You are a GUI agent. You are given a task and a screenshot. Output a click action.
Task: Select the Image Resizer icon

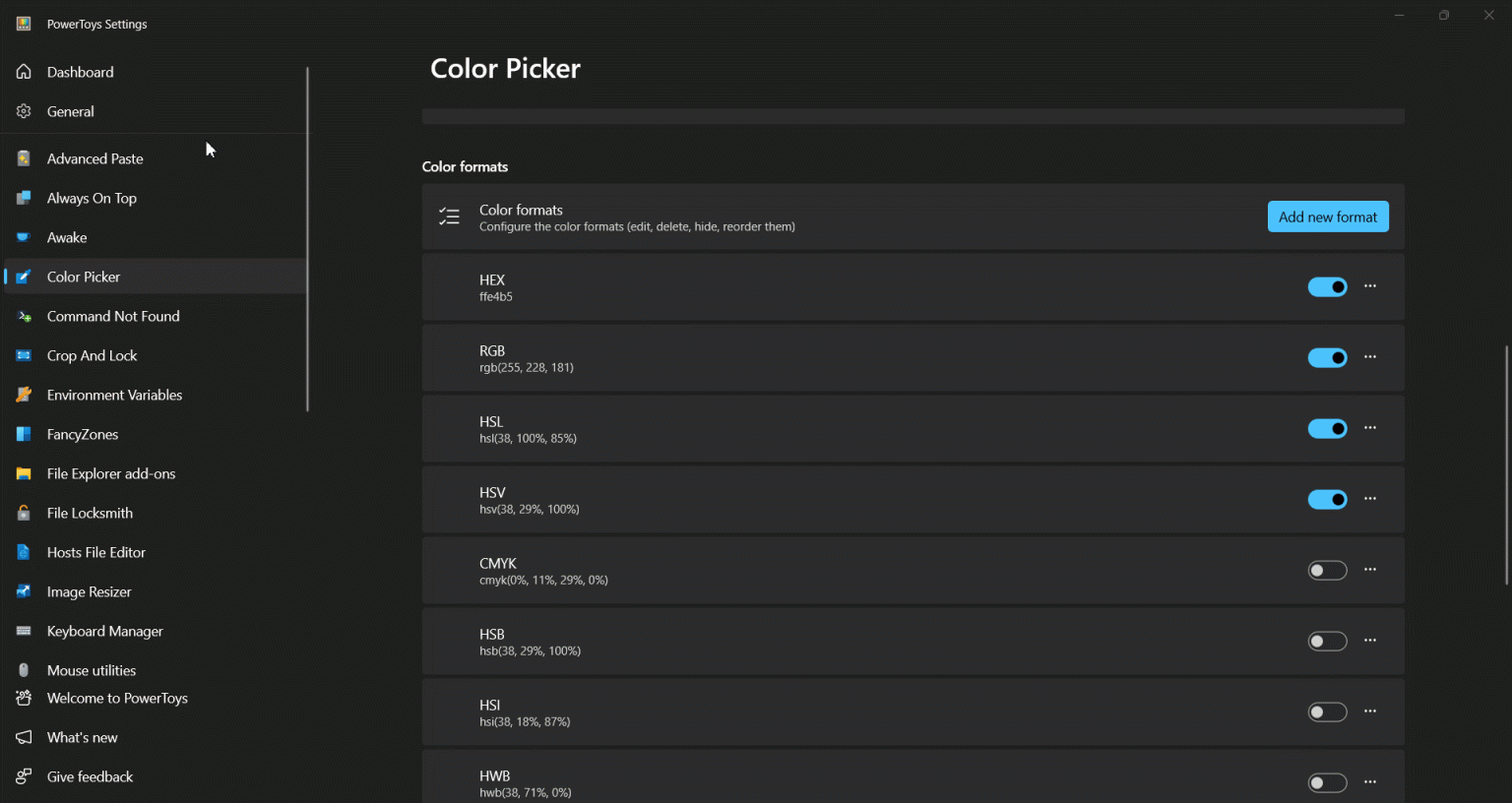point(23,591)
